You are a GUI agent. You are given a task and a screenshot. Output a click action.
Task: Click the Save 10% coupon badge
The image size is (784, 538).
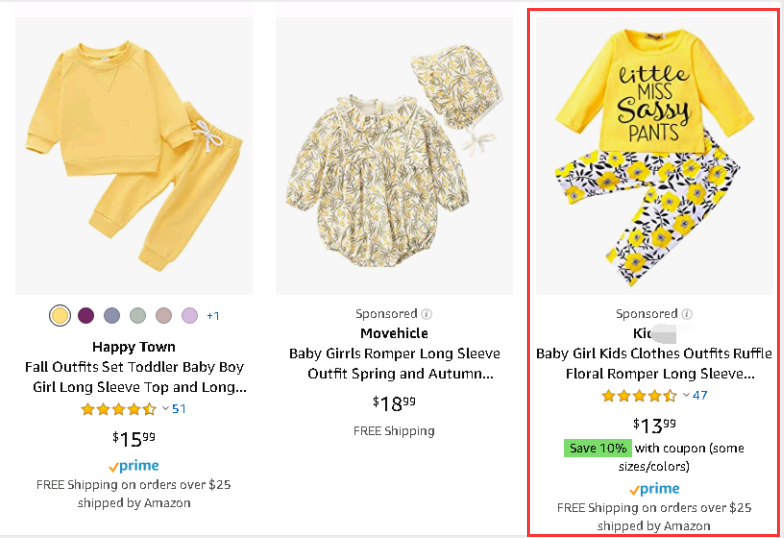[x=597, y=449]
